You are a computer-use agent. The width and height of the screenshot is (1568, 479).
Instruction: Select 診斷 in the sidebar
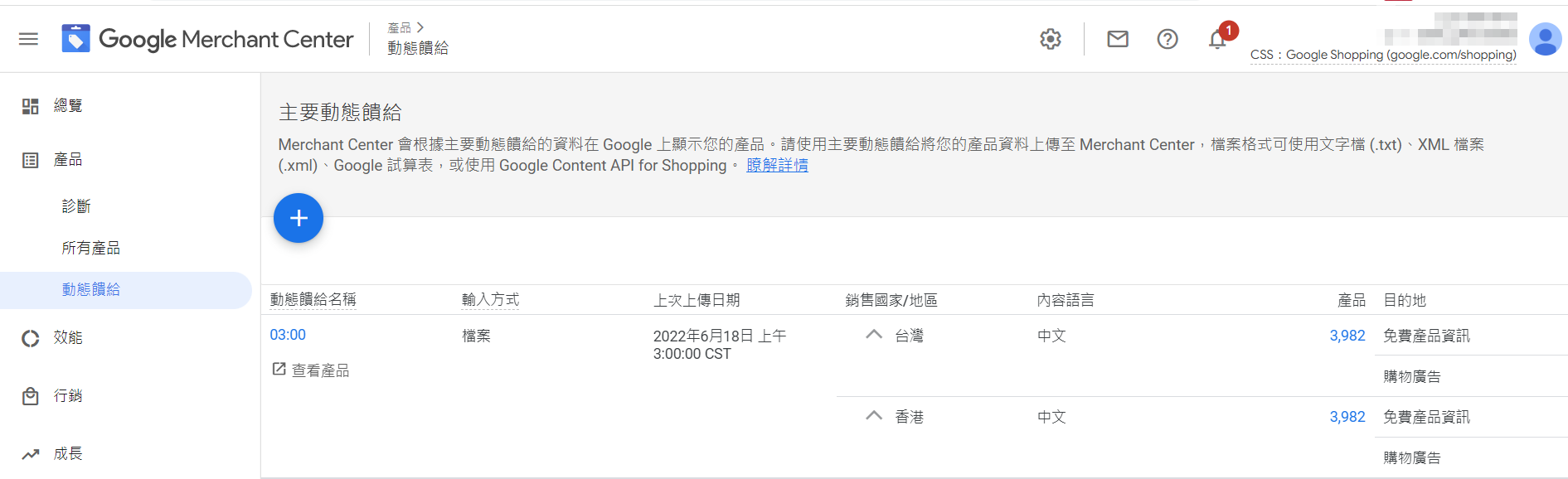76,206
